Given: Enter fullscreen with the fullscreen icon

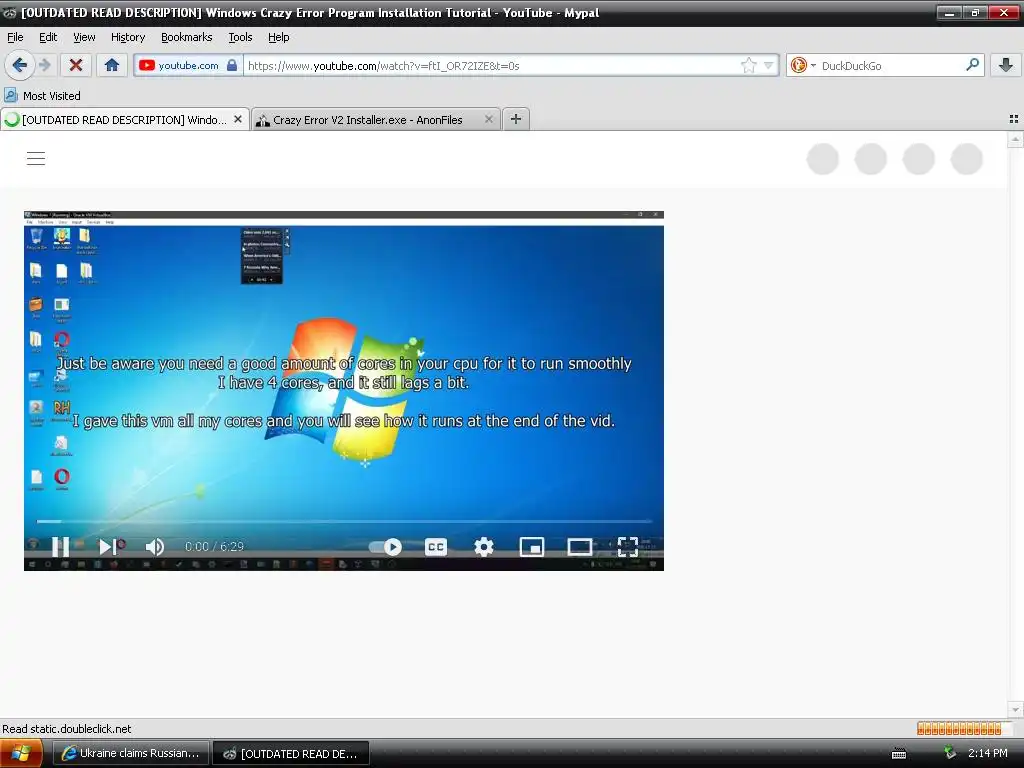Looking at the screenshot, I should 628,547.
